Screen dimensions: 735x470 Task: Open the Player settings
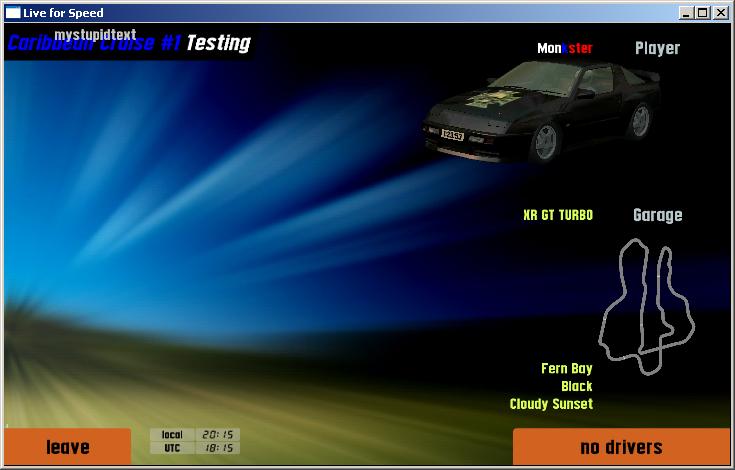pyautogui.click(x=657, y=48)
